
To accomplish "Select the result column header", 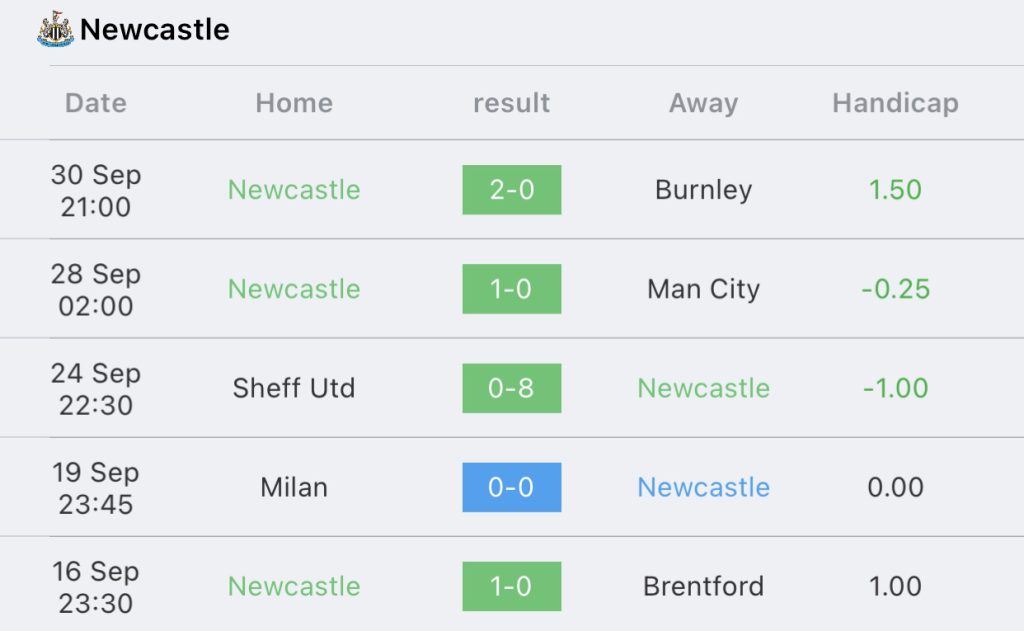I will coord(511,103).
